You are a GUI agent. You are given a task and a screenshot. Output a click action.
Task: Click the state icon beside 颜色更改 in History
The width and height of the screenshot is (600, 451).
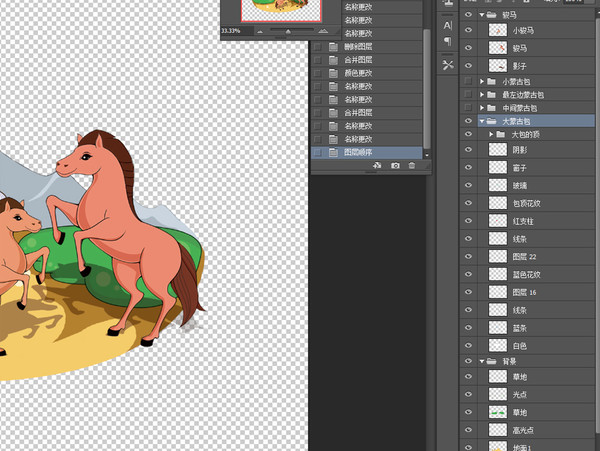[333, 73]
